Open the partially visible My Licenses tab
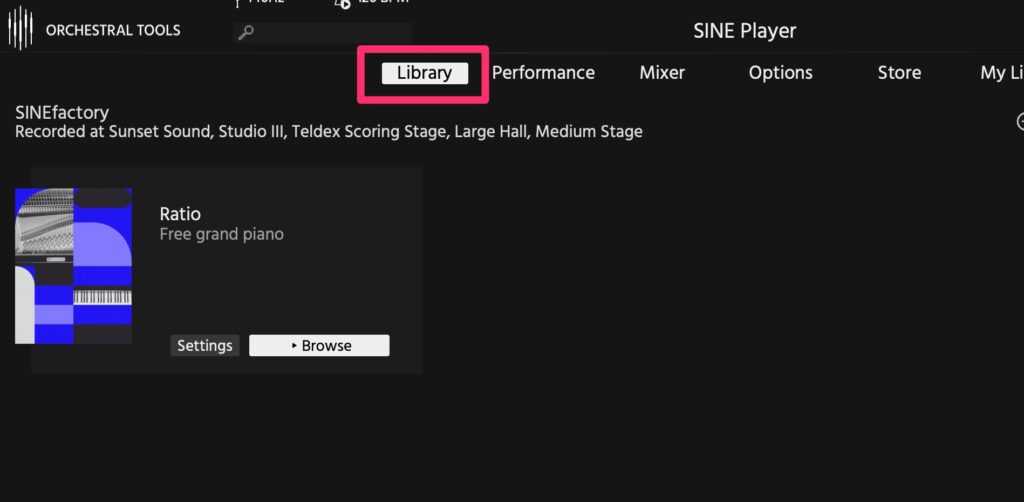 click(x=1000, y=73)
